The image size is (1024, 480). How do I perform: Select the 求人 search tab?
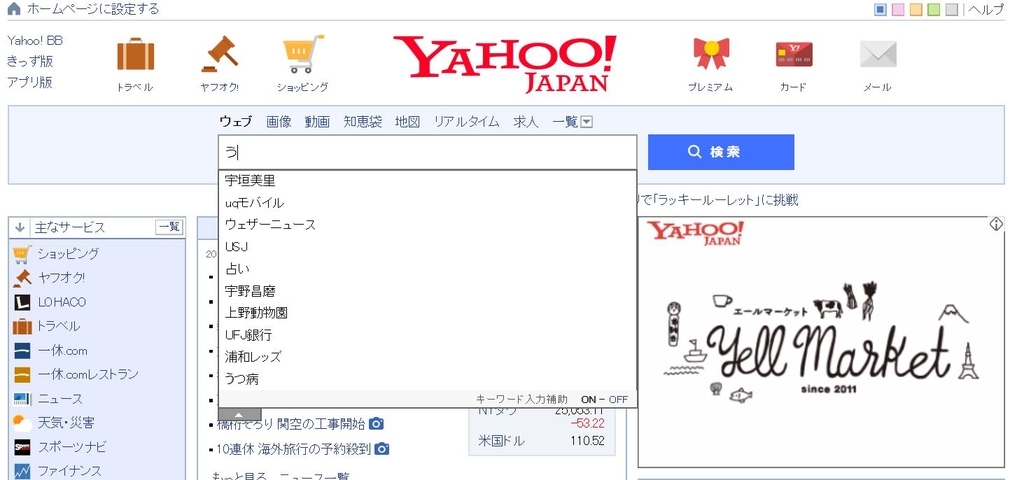click(x=526, y=121)
